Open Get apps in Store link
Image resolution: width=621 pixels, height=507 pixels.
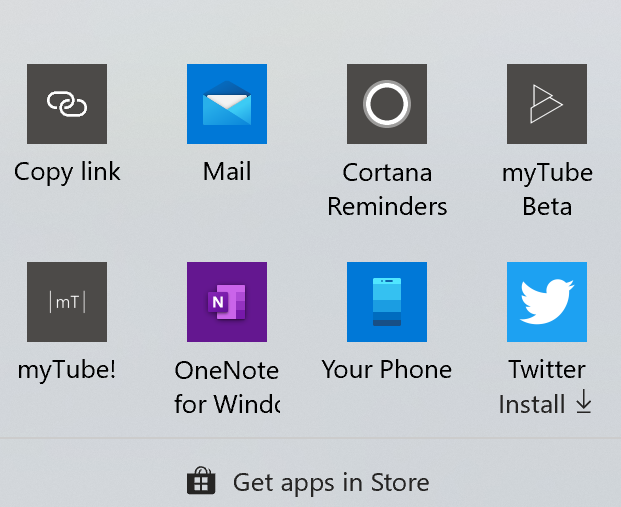click(308, 482)
